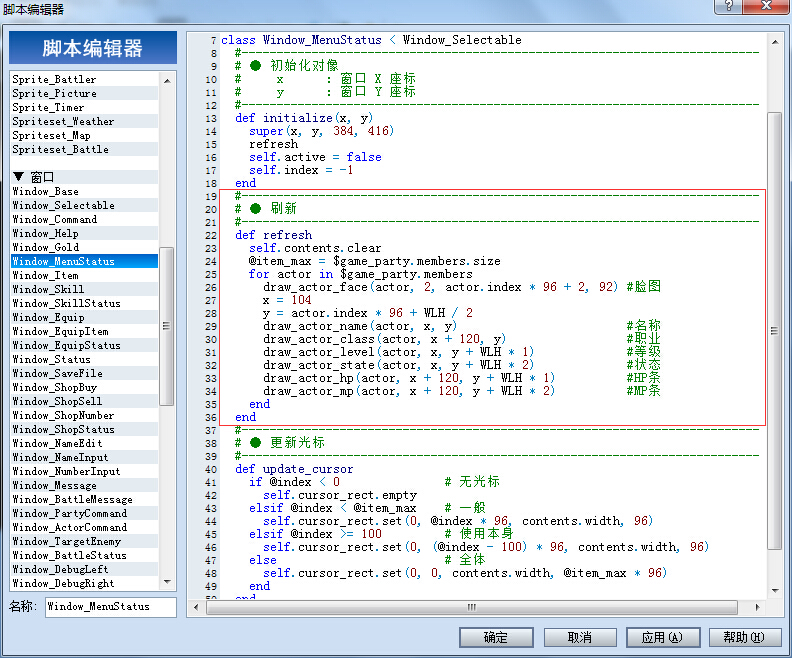The width and height of the screenshot is (792, 658).
Task: Click the code editor vertical scrollbar thumb
Action: click(x=774, y=331)
